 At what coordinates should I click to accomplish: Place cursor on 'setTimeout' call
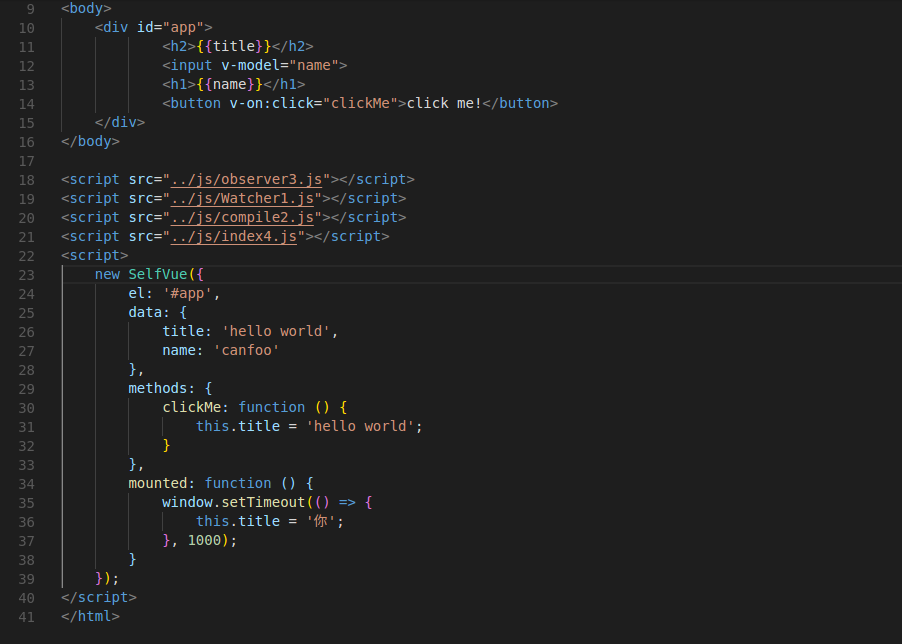[x=263, y=502]
